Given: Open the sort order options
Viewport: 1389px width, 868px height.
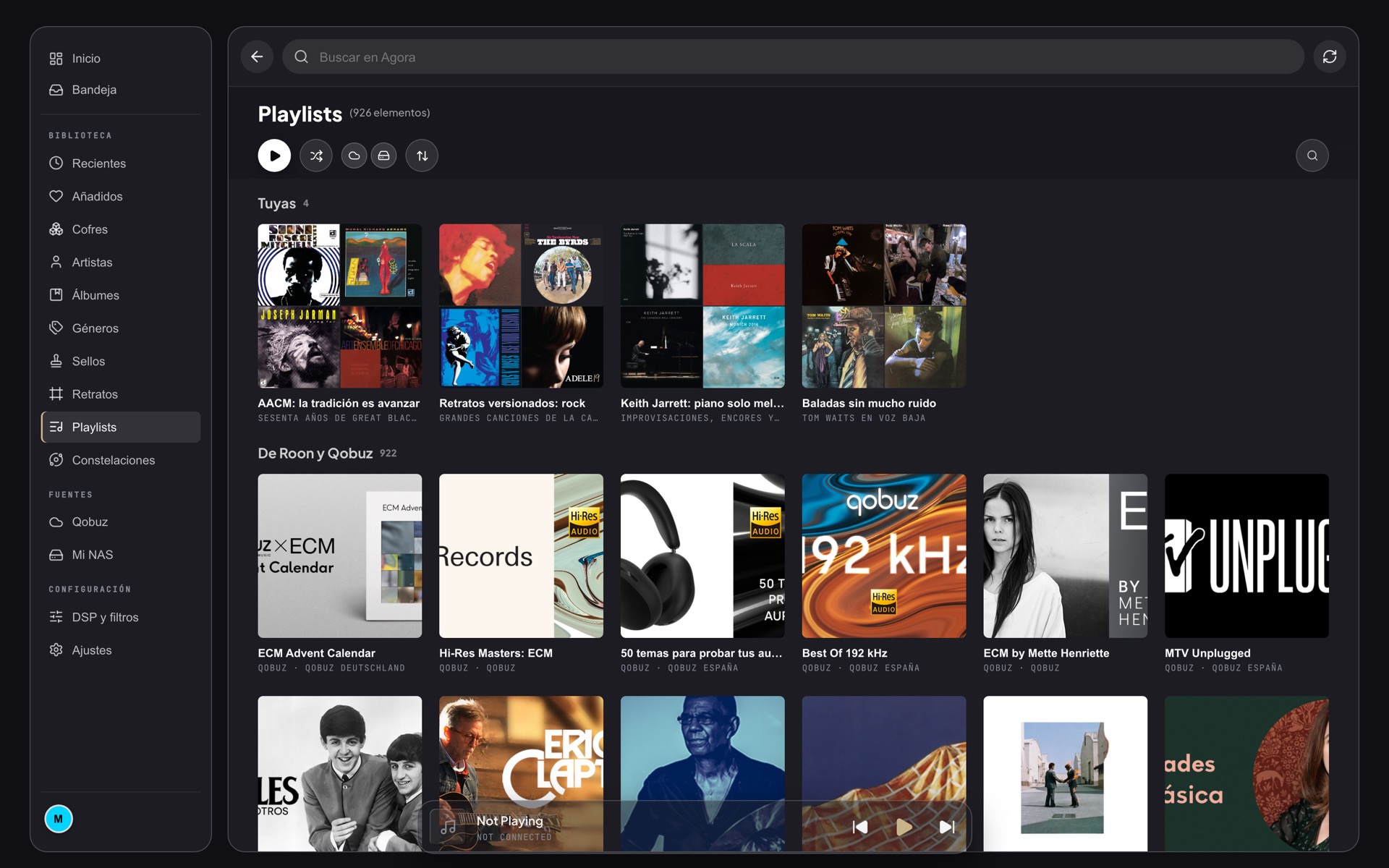Looking at the screenshot, I should pos(422,156).
